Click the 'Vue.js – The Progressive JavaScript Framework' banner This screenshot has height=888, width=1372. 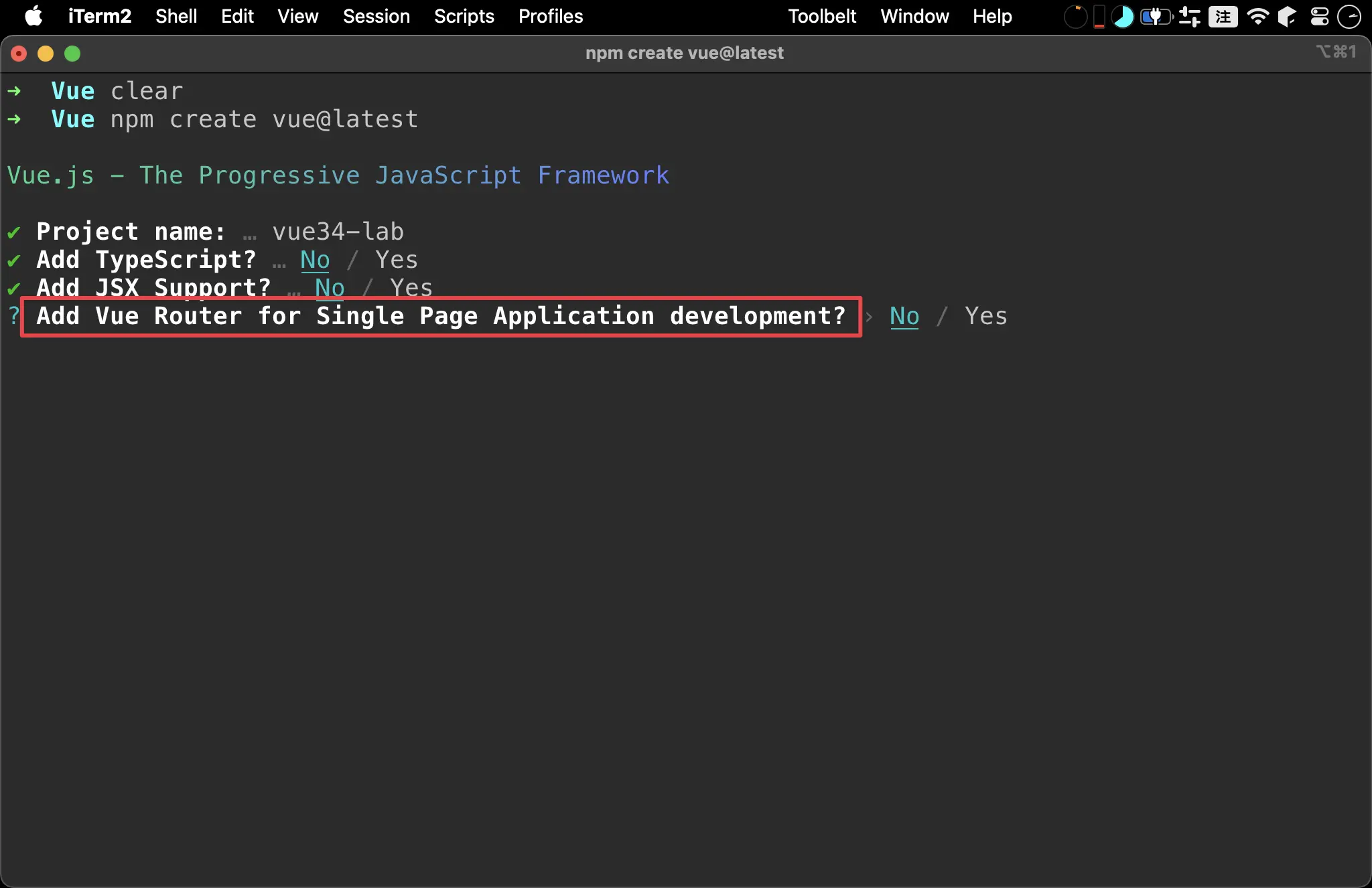tap(338, 175)
